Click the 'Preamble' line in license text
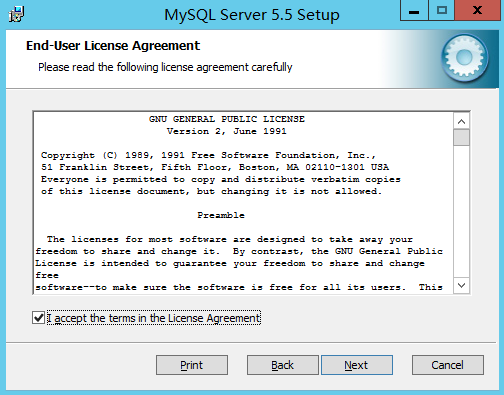This screenshot has height=395, width=504. click(221, 215)
